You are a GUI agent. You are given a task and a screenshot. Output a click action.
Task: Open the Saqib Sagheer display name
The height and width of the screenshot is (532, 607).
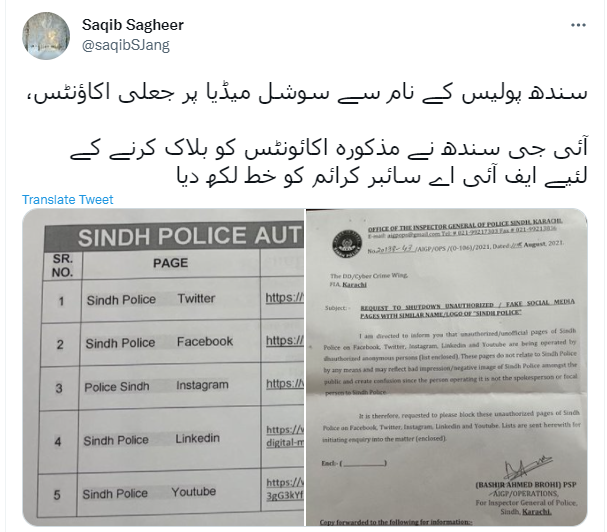132,25
